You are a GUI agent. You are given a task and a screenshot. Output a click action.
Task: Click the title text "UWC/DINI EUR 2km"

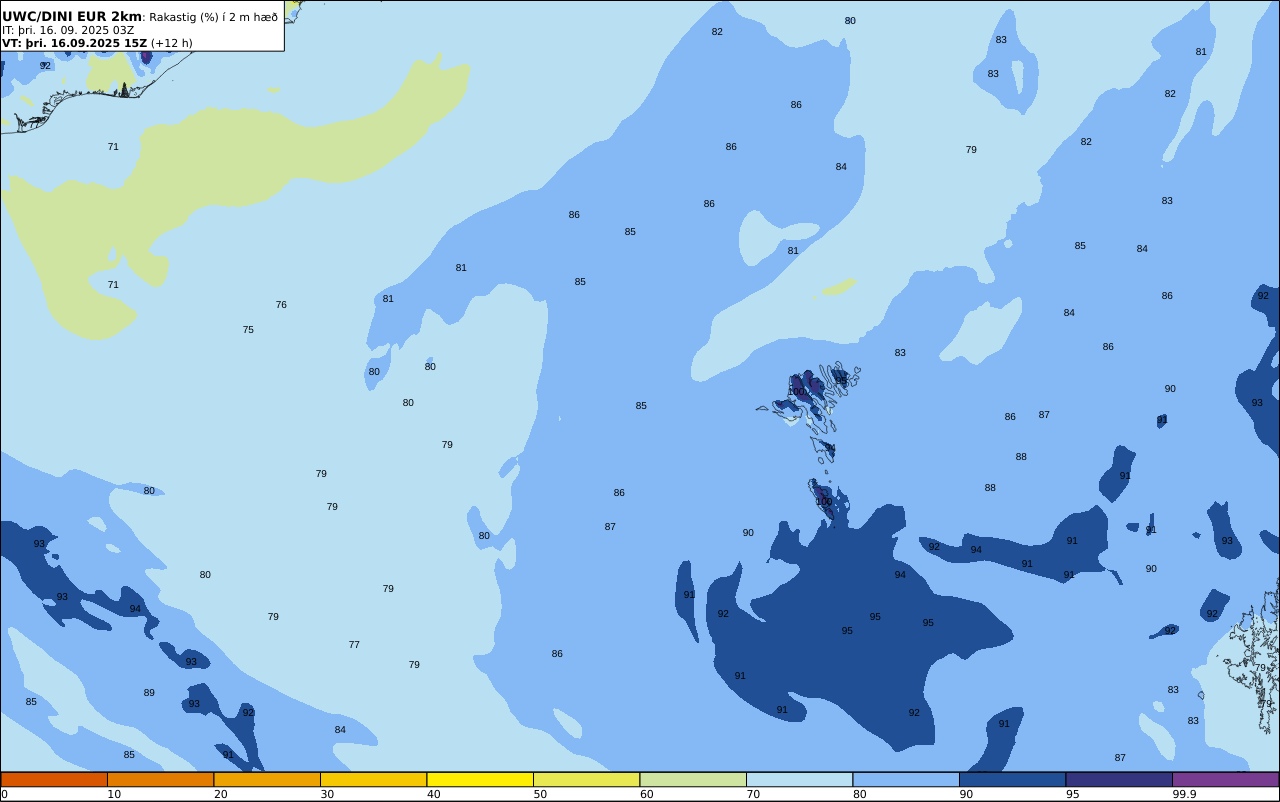click(72, 17)
